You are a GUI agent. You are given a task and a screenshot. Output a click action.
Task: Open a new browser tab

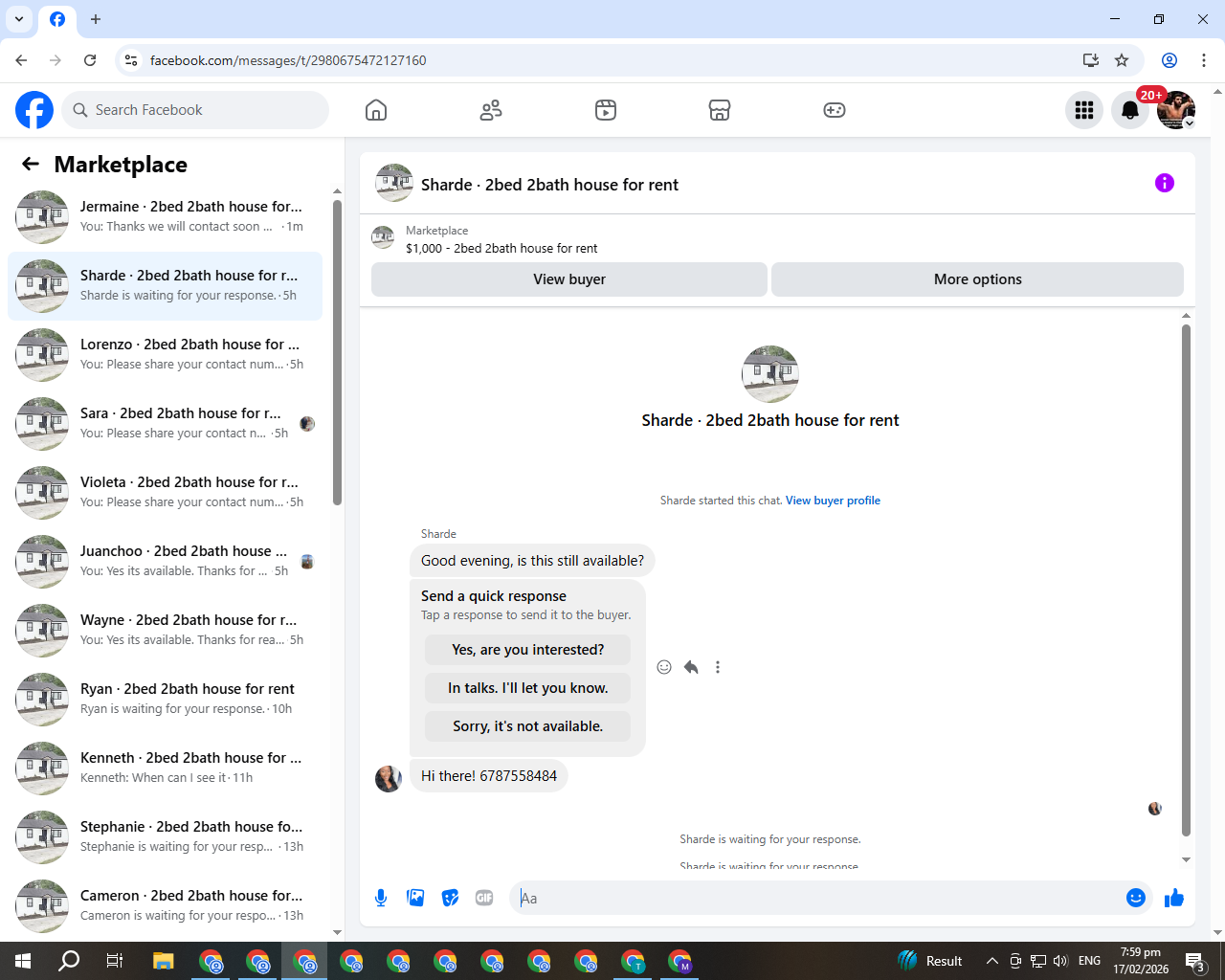tap(96, 19)
